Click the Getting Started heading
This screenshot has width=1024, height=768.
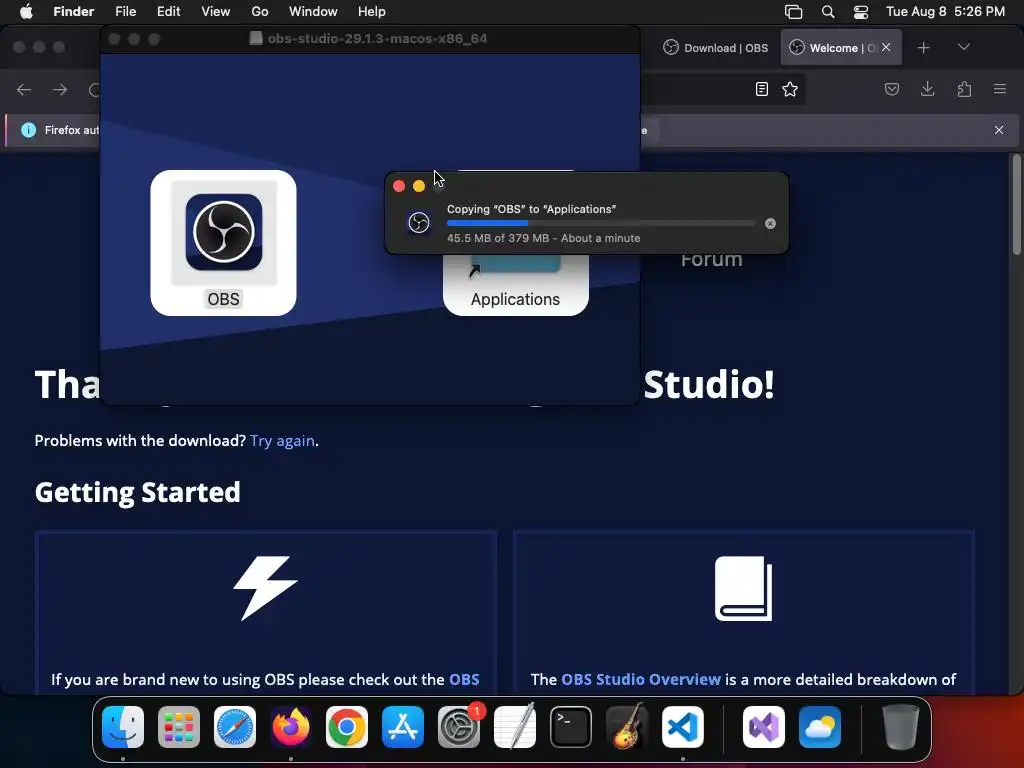tap(138, 492)
